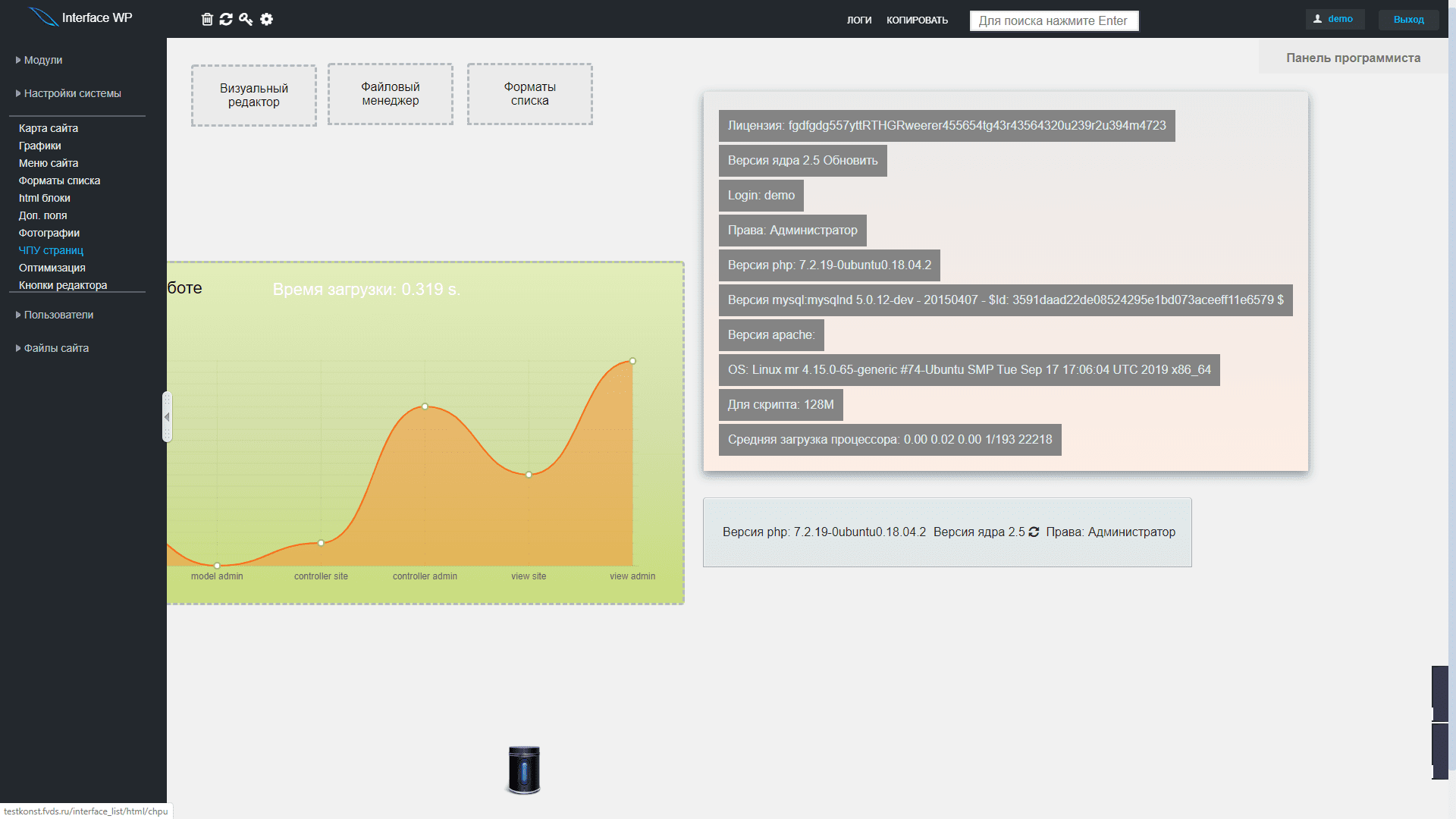Expand the Пользователи section
This screenshot has height=819, width=1456.
[58, 315]
